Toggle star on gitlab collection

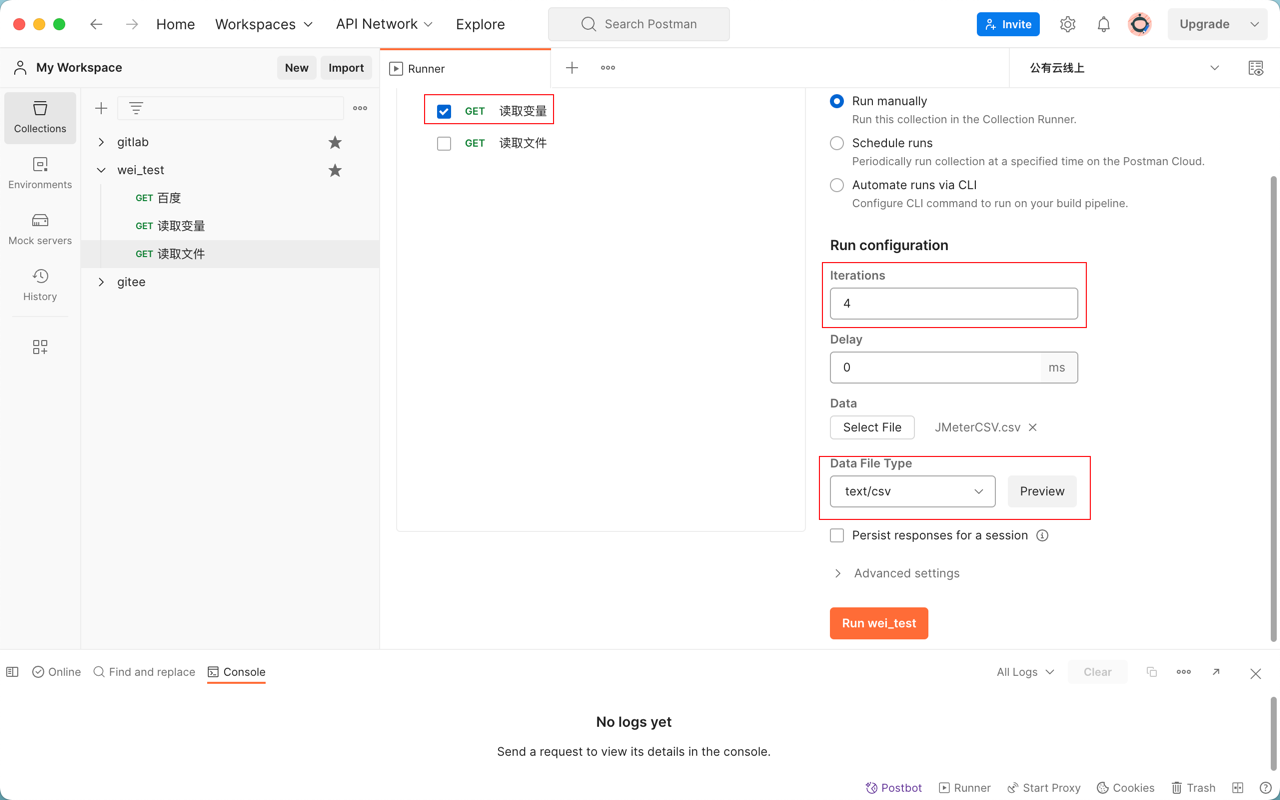point(335,142)
